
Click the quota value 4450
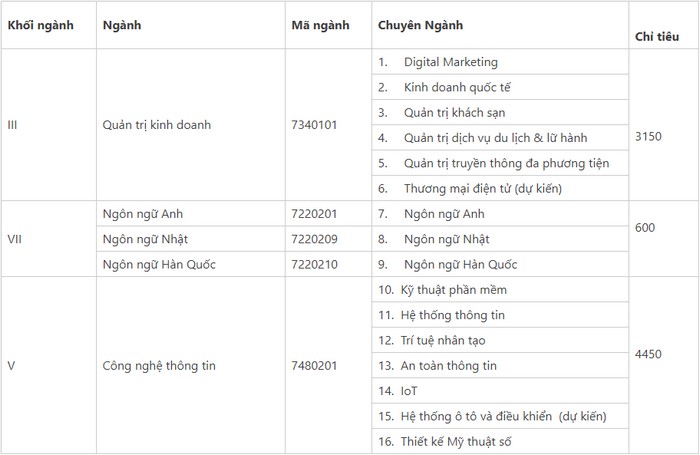pos(648,354)
